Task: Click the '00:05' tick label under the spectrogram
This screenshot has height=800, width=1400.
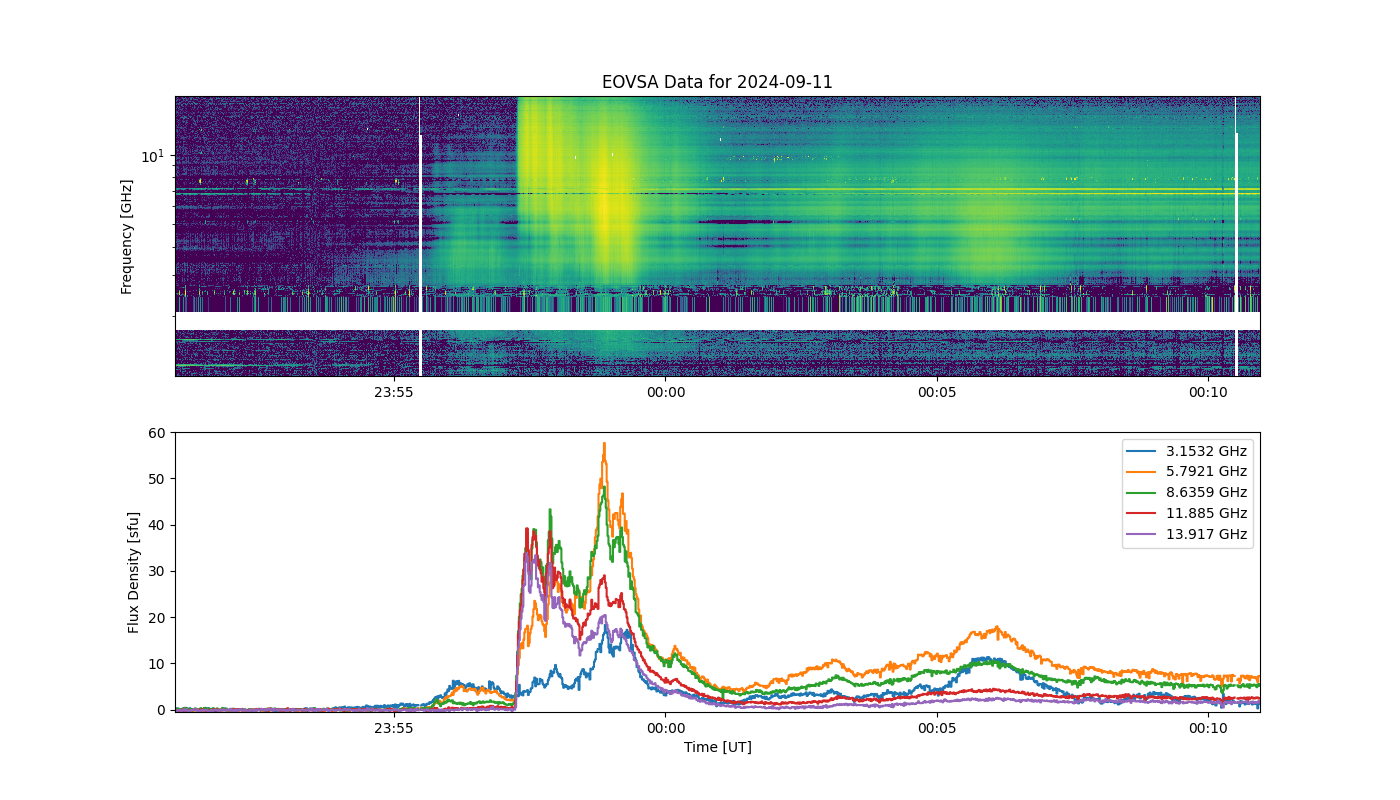Action: 937,392
